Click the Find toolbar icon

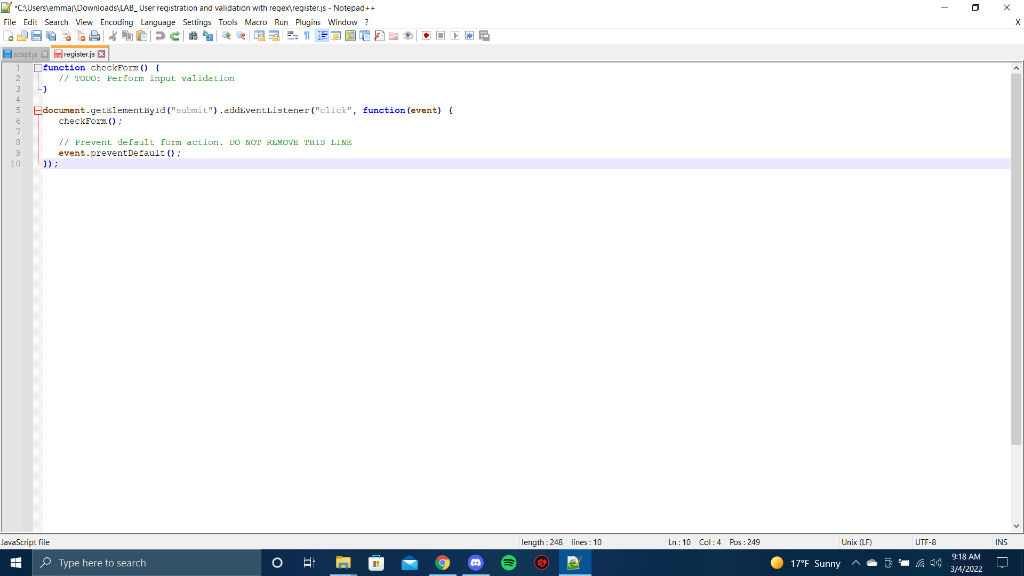195,36
